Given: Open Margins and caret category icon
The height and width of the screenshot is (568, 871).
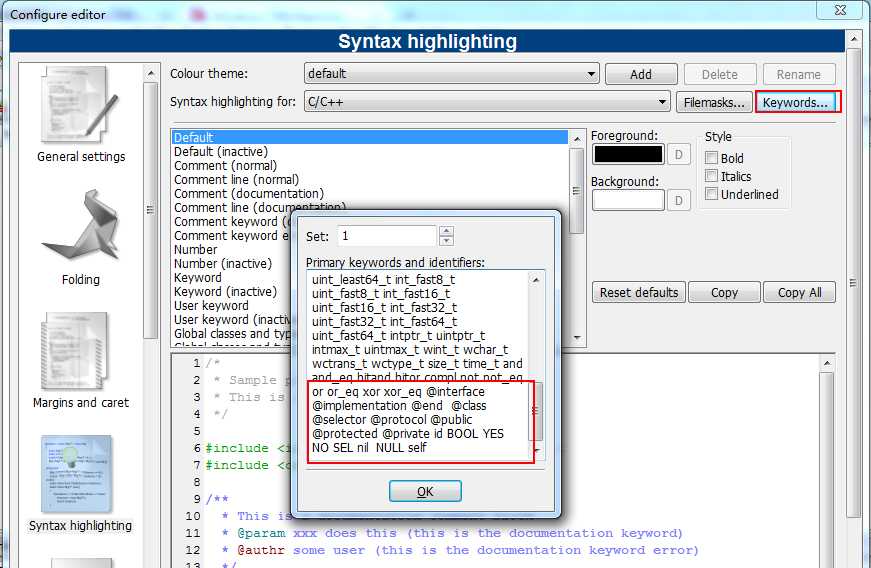Looking at the screenshot, I should pyautogui.click(x=74, y=351).
